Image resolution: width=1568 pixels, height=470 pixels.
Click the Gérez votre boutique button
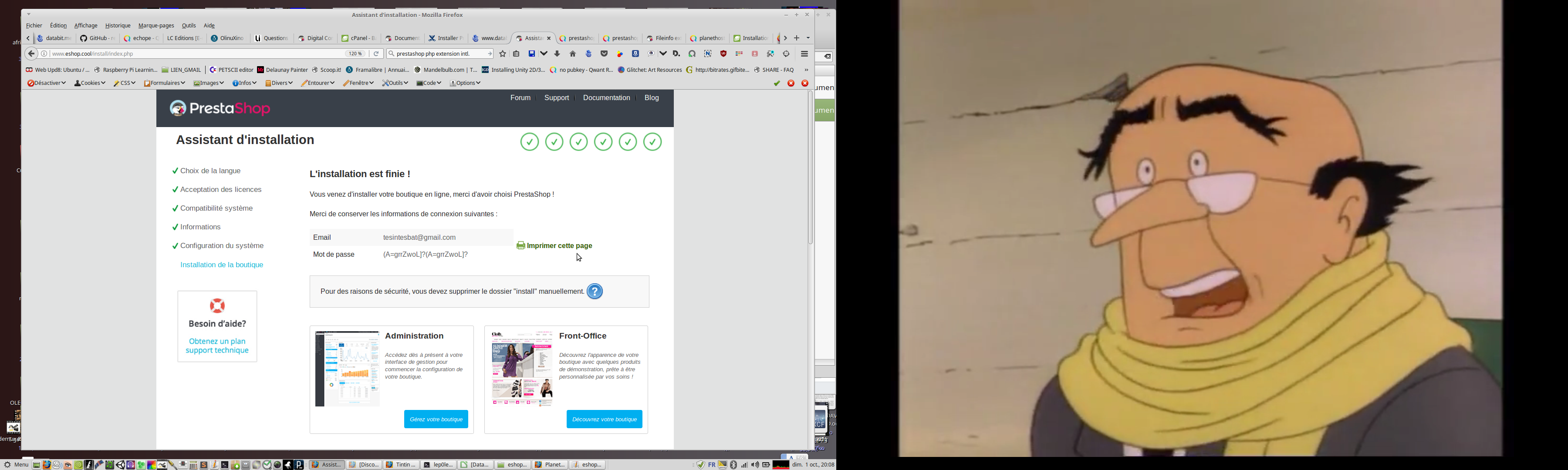pos(436,420)
